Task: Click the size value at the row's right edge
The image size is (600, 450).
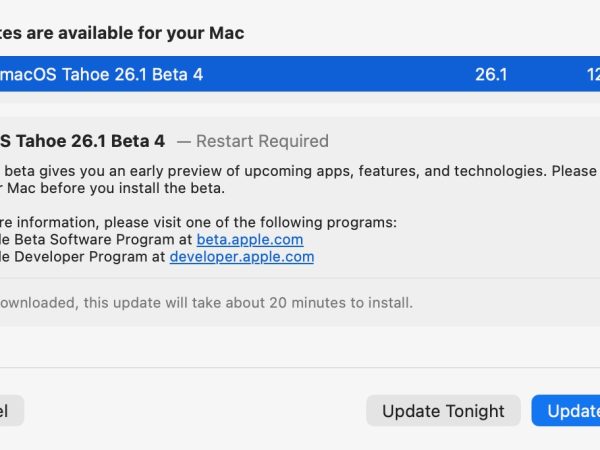Action: [x=592, y=75]
